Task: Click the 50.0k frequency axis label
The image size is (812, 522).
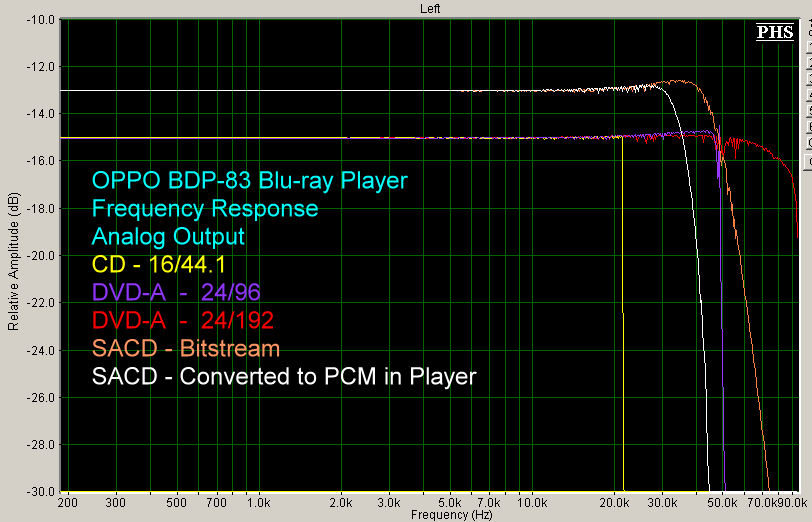Action: (x=722, y=503)
